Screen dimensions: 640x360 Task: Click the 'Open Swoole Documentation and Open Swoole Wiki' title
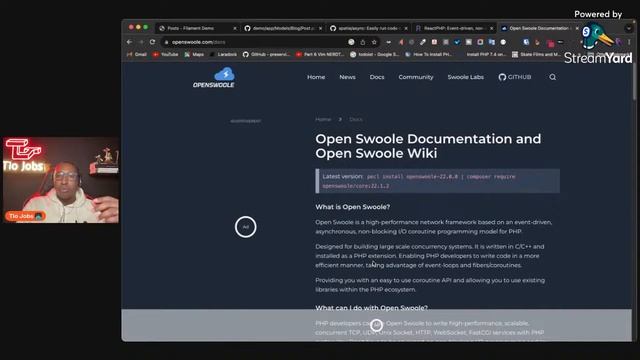tap(428, 146)
